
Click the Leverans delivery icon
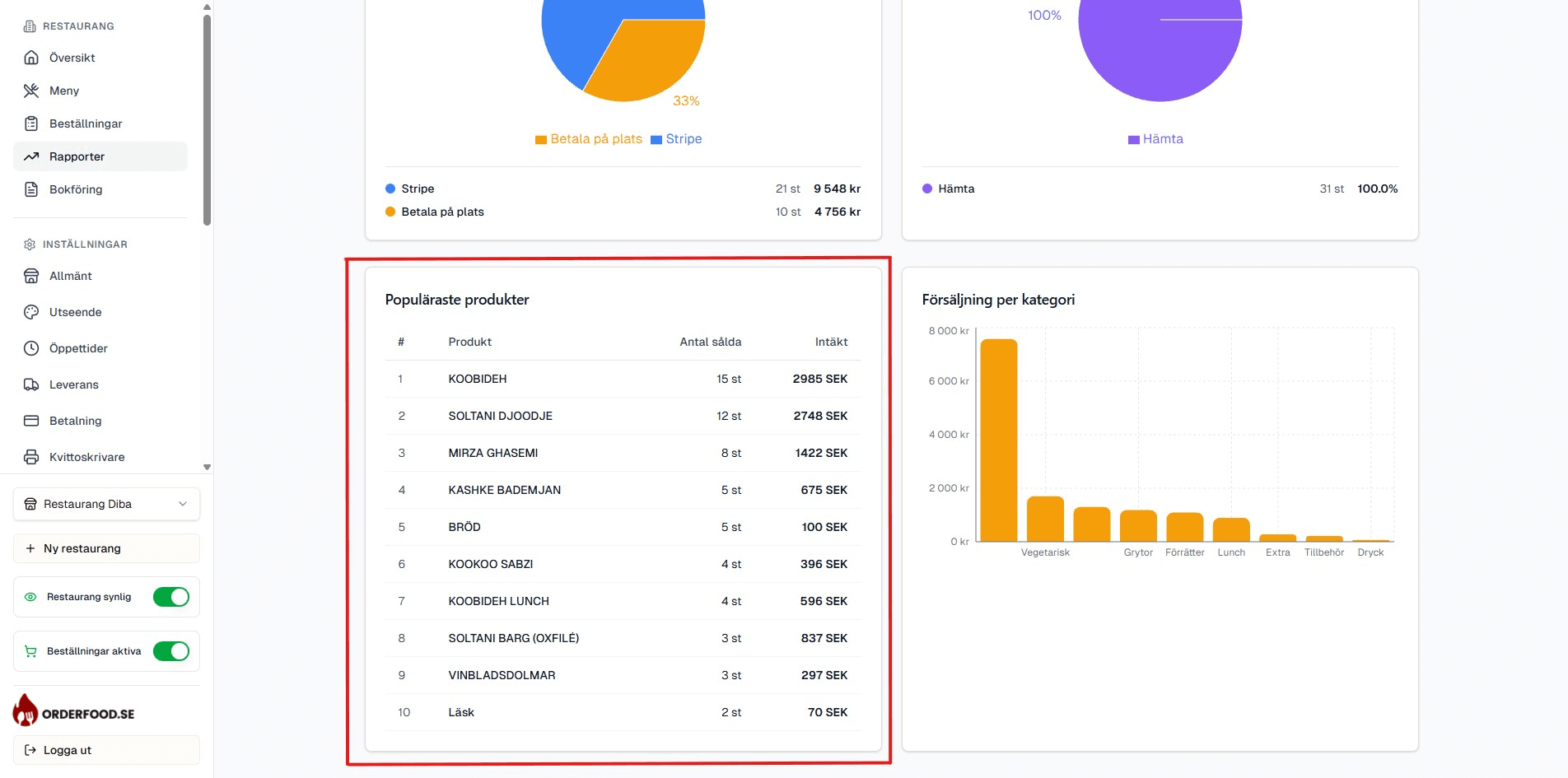coord(30,384)
